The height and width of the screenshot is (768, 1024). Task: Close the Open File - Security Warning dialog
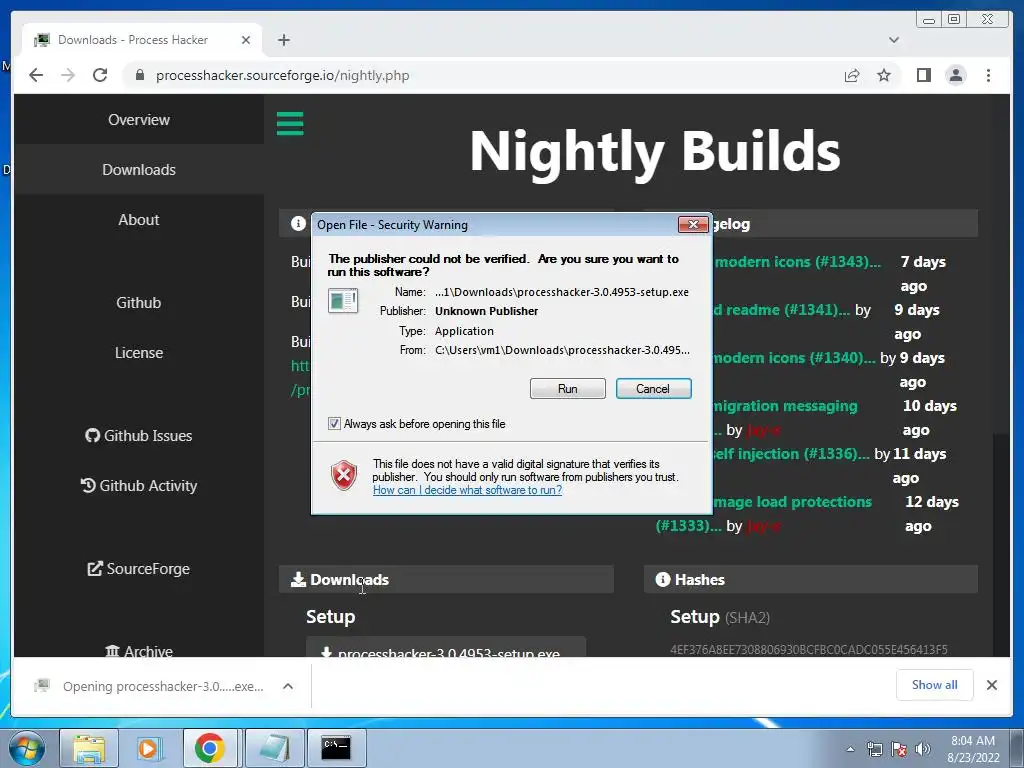693,225
